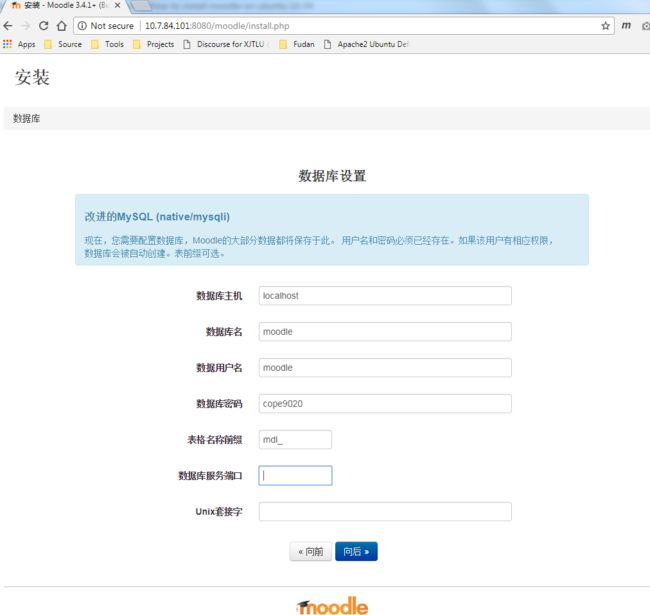
Task: Click the database name field showing moodle
Action: click(x=385, y=332)
